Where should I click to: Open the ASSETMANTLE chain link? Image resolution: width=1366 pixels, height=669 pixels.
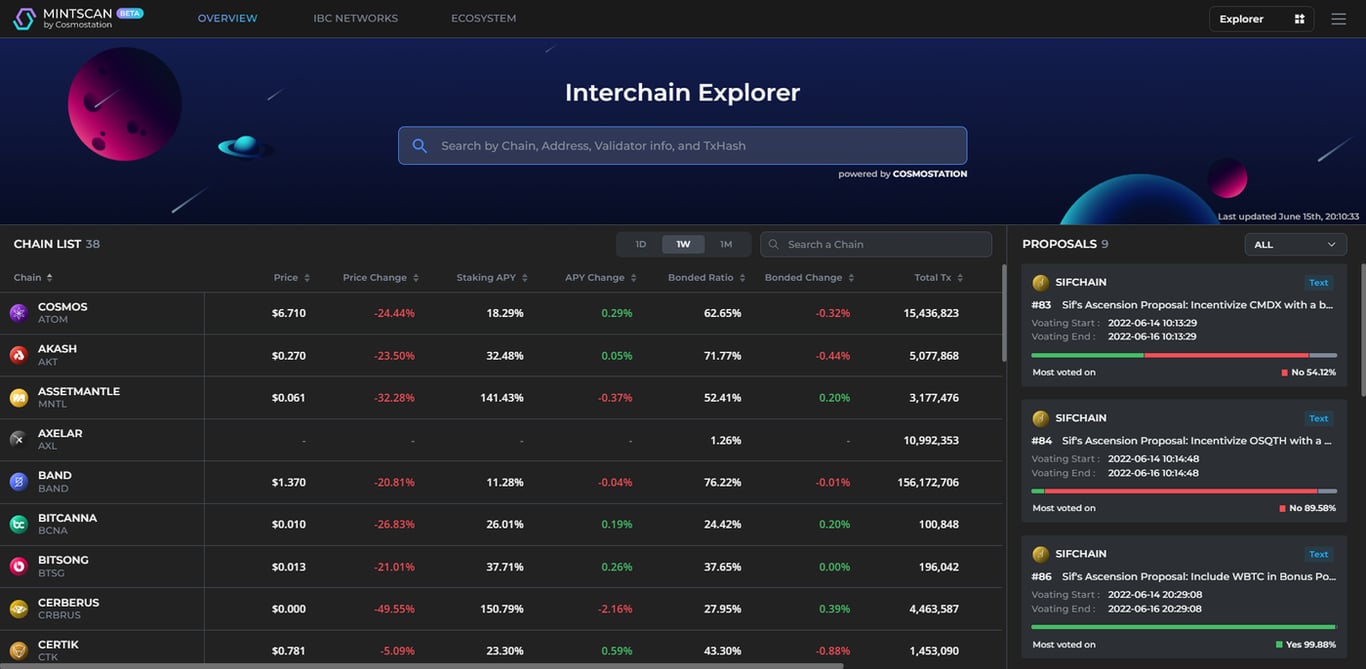pyautogui.click(x=79, y=392)
